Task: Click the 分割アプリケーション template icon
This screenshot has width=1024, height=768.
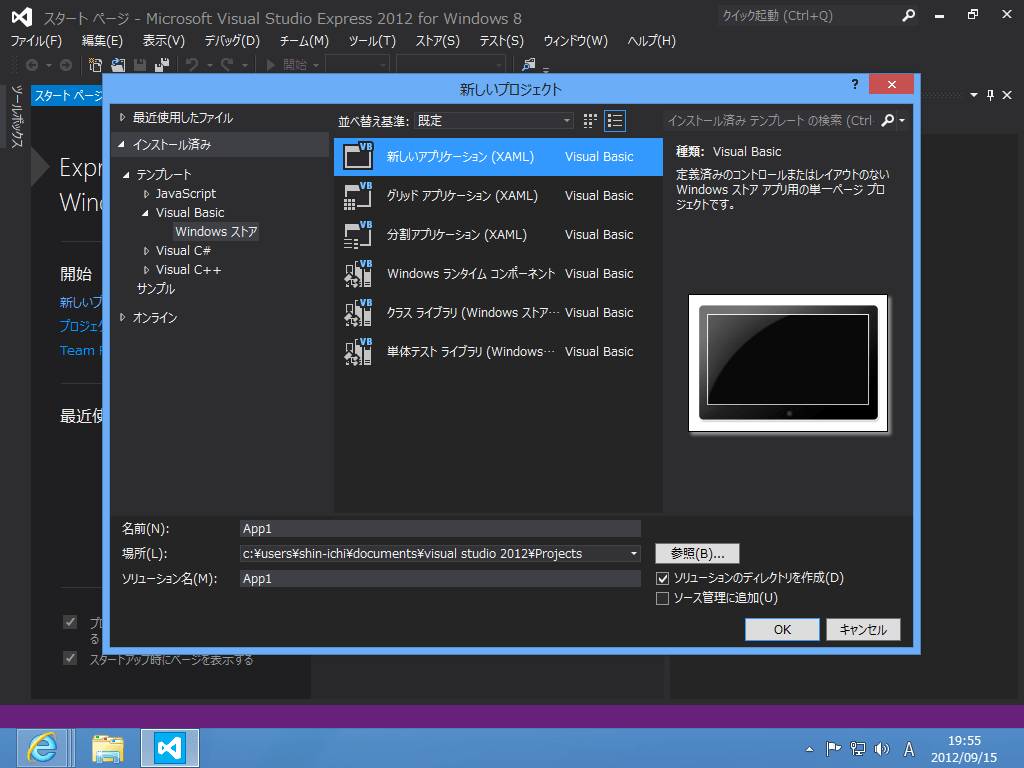Action: [x=358, y=234]
